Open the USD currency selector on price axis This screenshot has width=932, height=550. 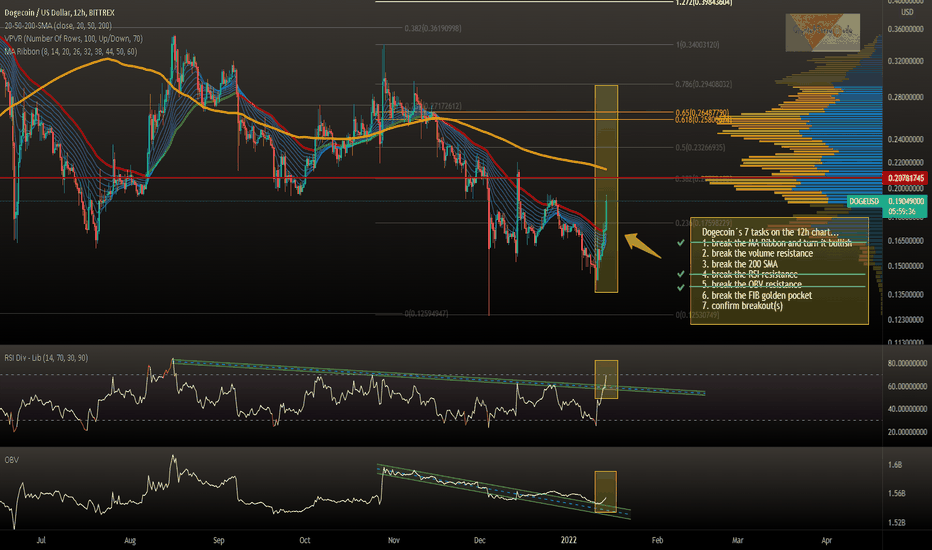click(907, 12)
